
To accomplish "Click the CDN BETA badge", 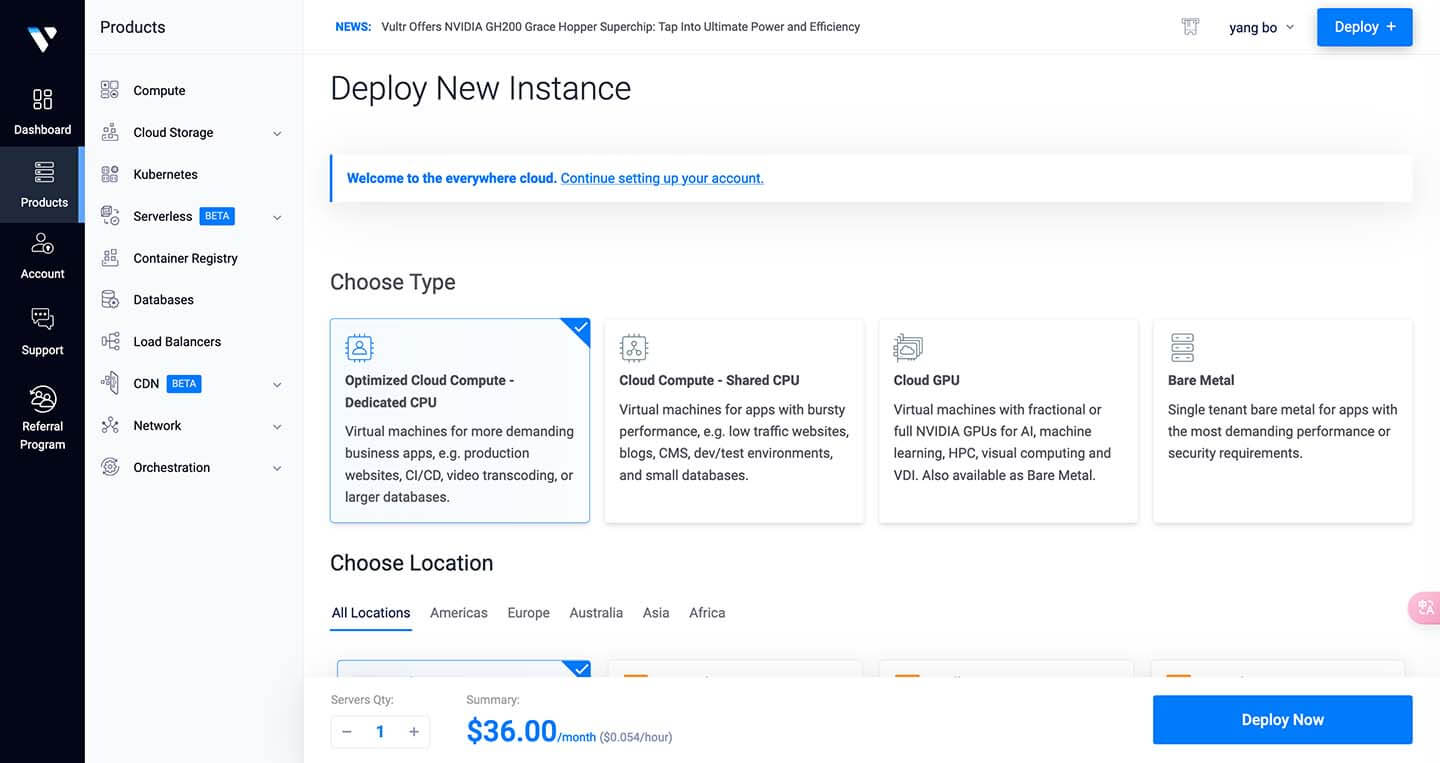I will click(184, 383).
